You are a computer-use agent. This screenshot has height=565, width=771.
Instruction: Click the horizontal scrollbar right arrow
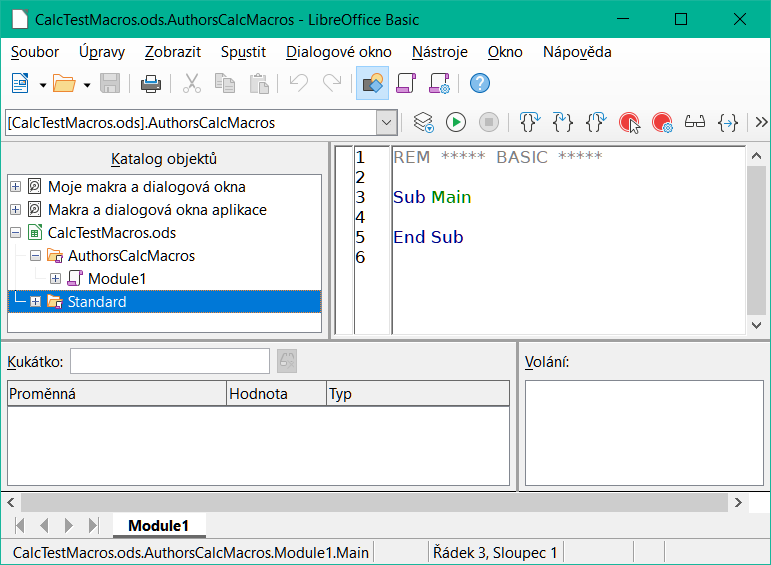[738, 503]
